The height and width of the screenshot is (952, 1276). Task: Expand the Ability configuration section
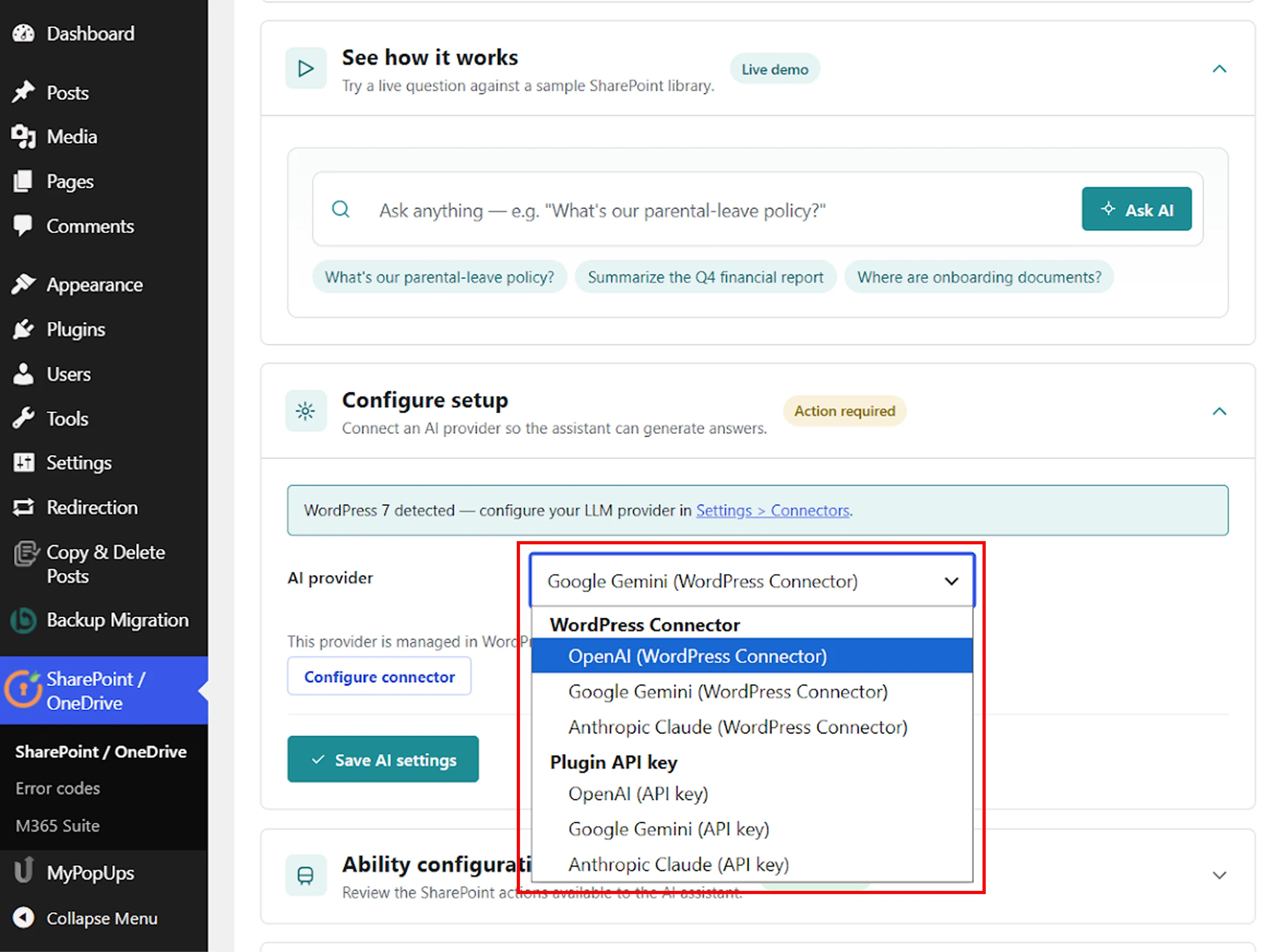click(x=1219, y=875)
